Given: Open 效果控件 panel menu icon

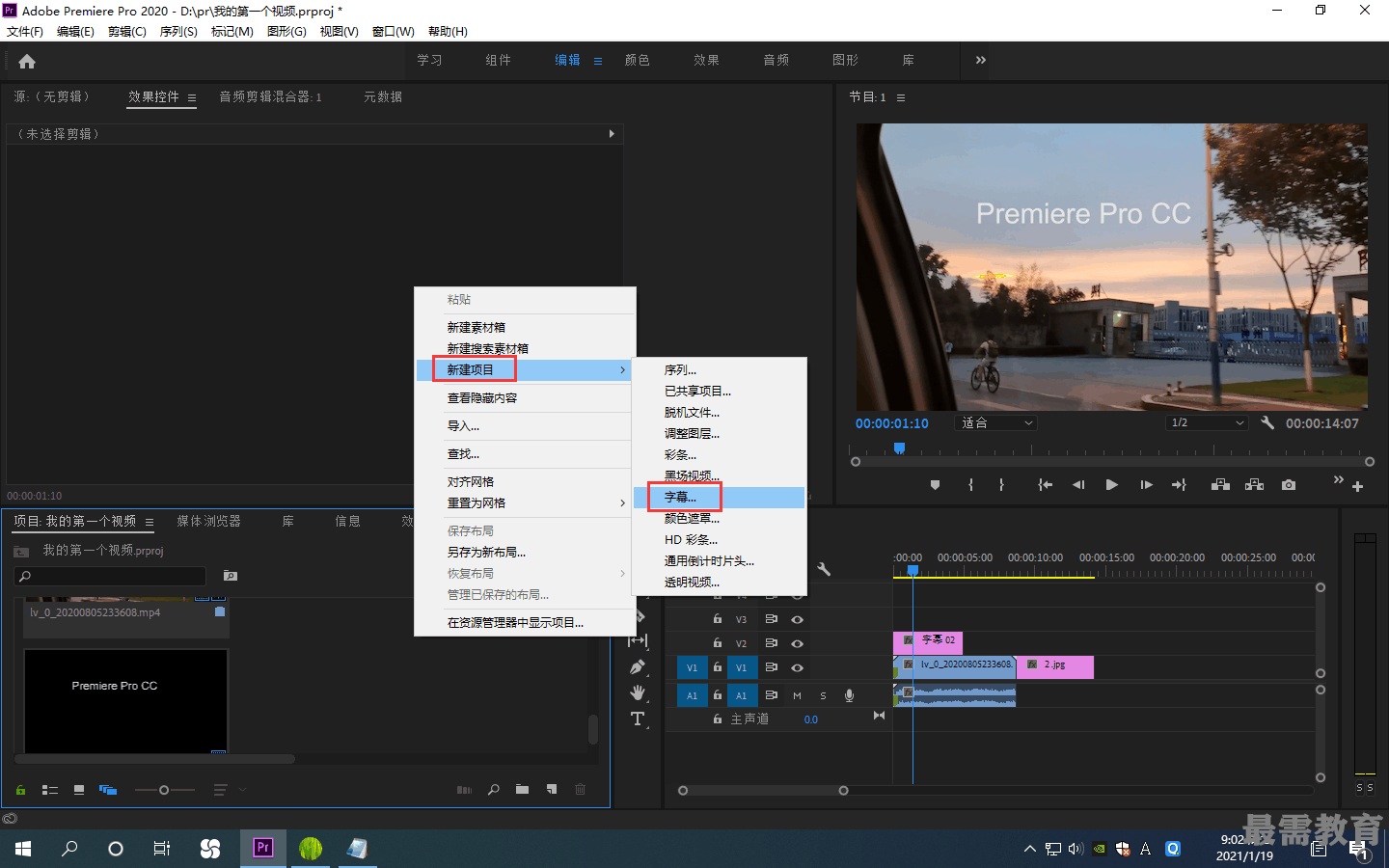Looking at the screenshot, I should (192, 97).
